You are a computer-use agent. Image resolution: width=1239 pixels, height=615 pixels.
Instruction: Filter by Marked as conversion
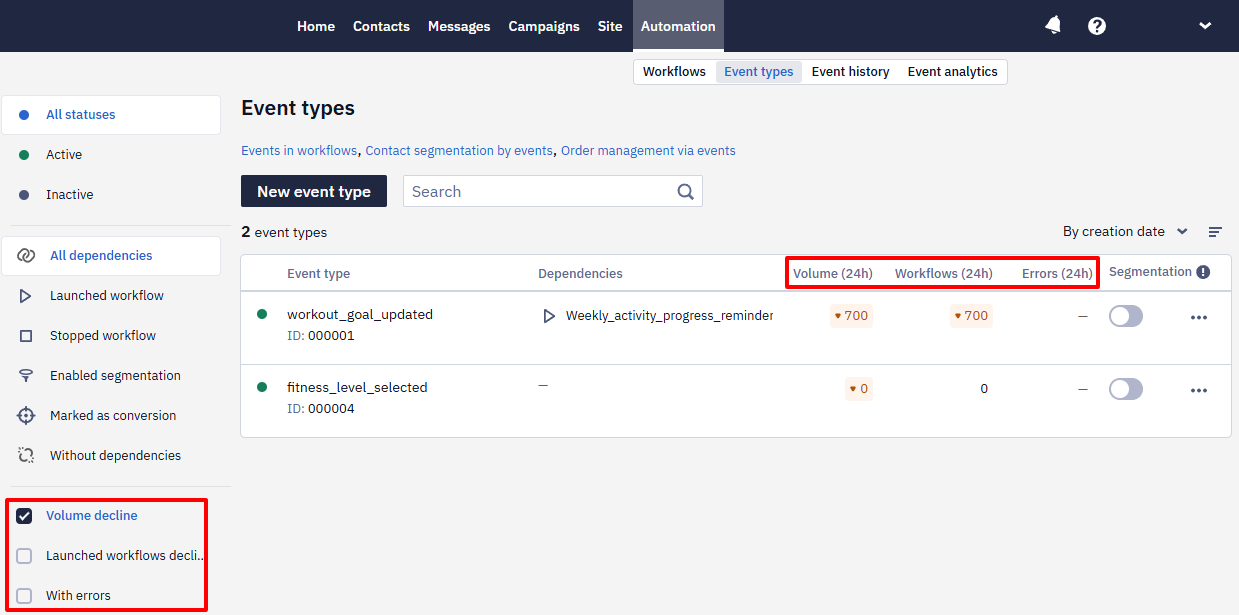pos(111,416)
